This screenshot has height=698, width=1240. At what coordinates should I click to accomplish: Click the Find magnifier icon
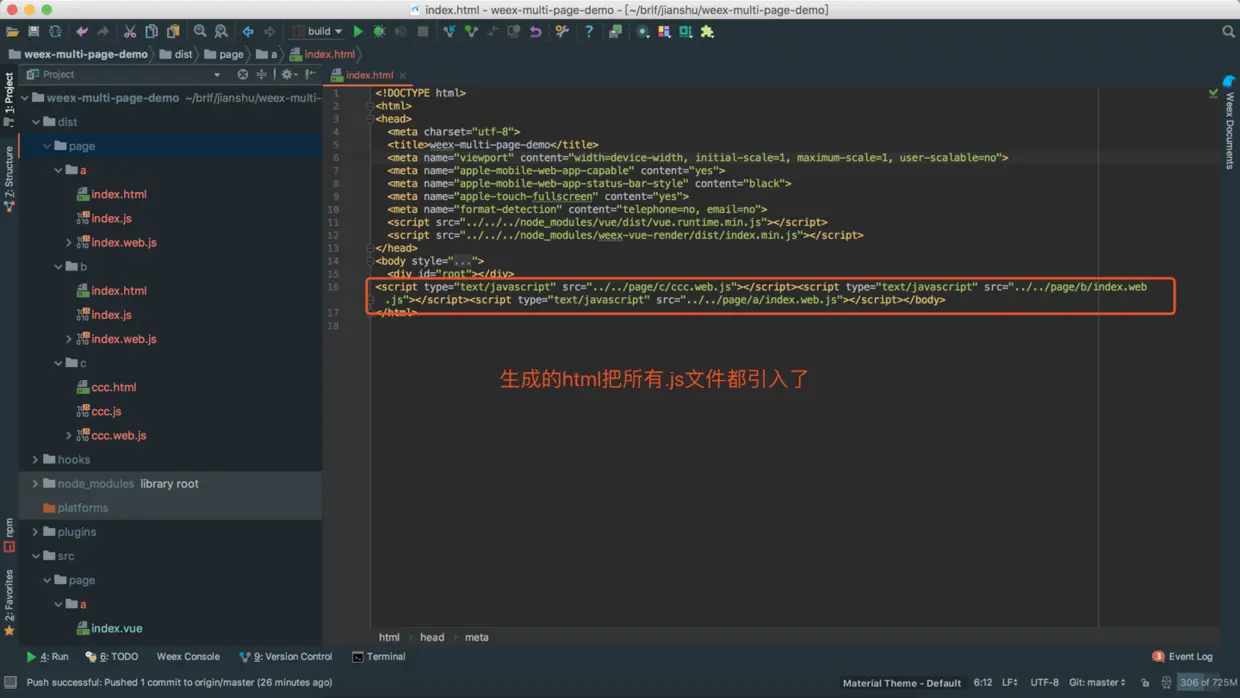pyautogui.click(x=200, y=32)
